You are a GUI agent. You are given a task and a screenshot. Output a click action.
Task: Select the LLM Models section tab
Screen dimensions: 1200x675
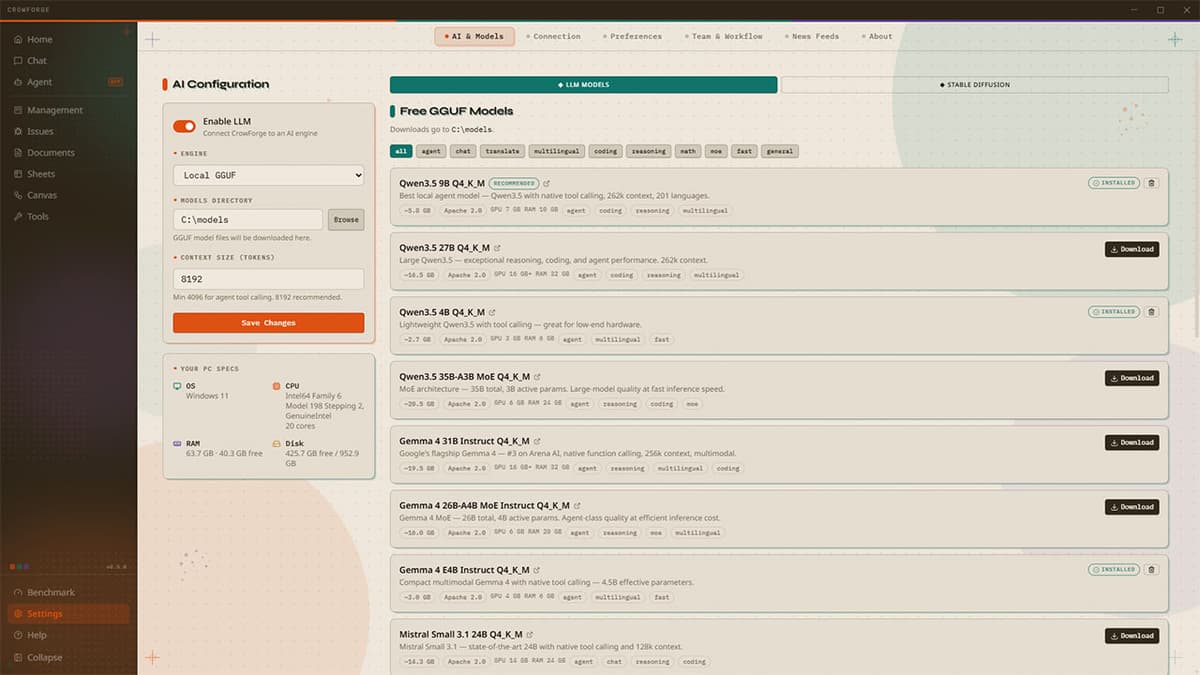point(583,85)
